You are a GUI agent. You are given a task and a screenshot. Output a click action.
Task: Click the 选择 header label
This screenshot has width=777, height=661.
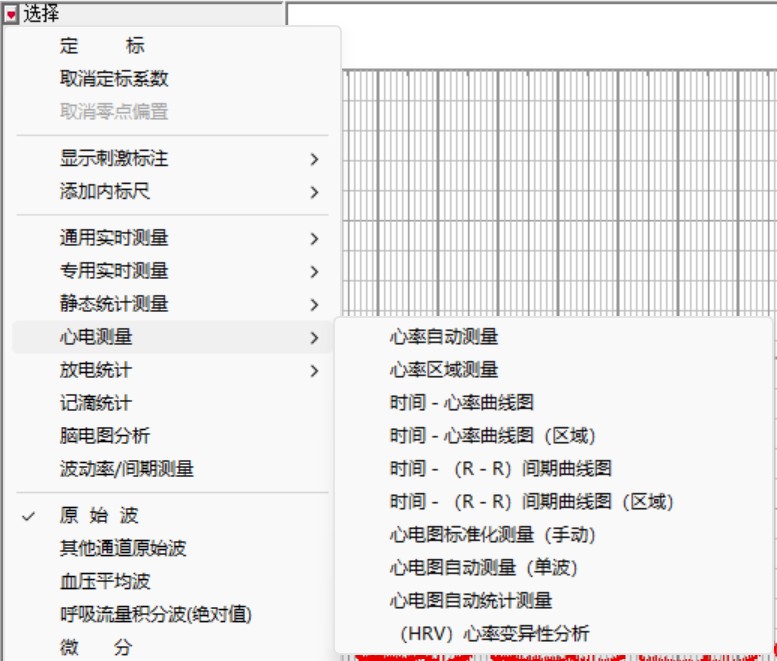(x=41, y=13)
